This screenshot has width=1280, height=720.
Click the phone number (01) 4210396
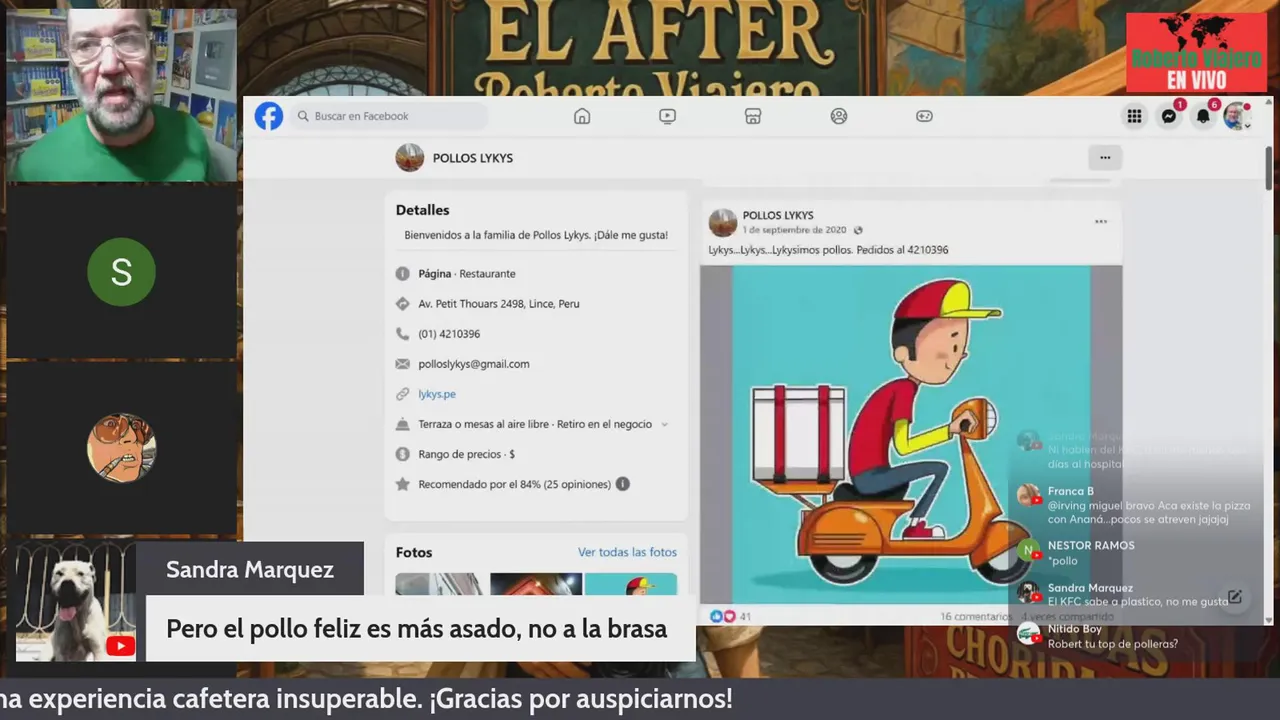coord(449,334)
